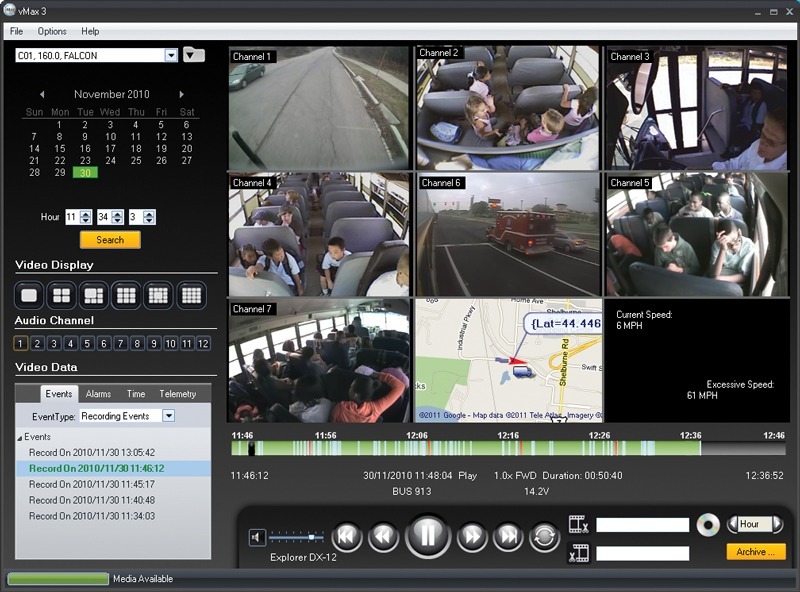Enable audio channel 12
Image resolution: width=800 pixels, height=592 pixels.
pos(203,343)
